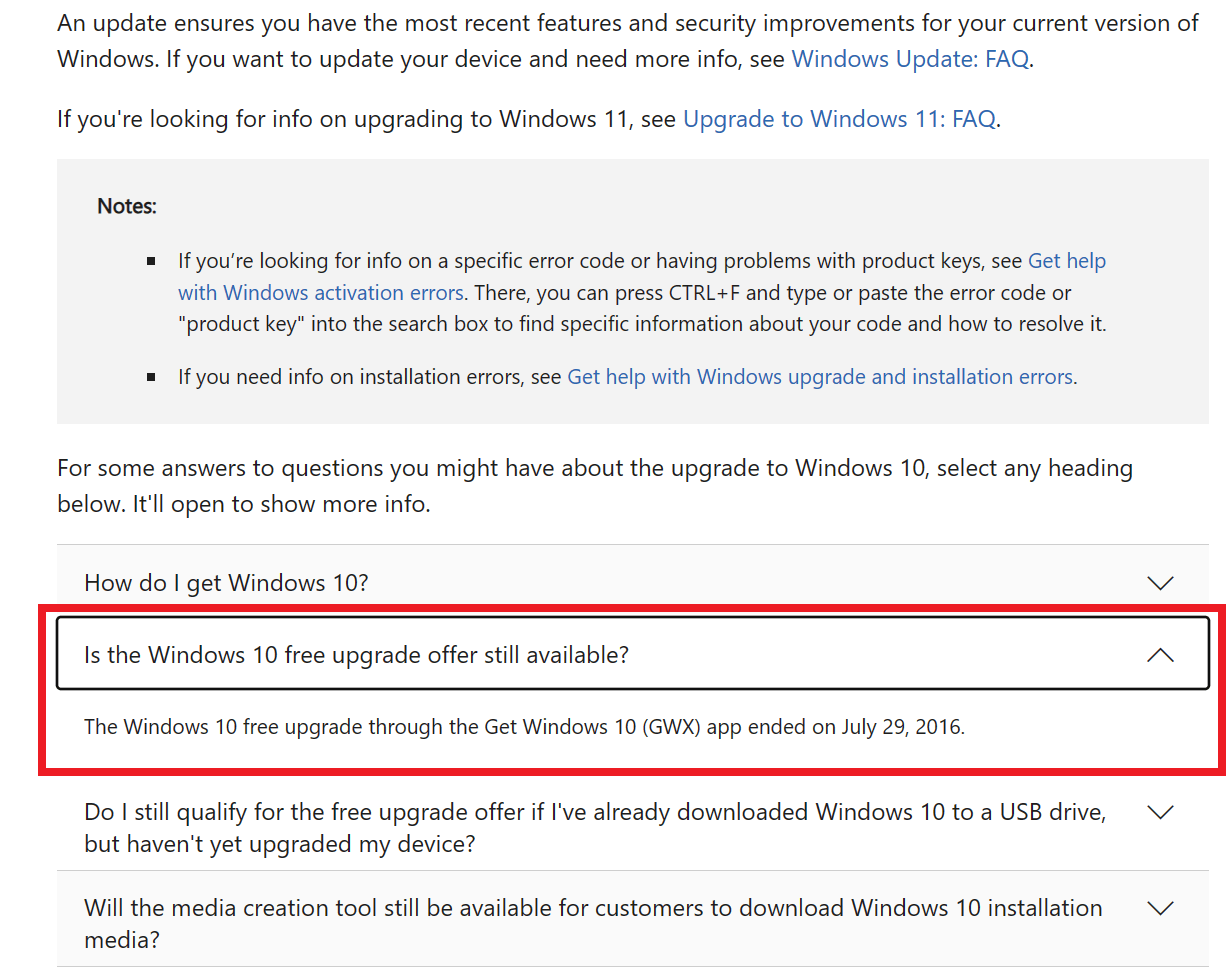
Task: Click up chevron on free upgrade offer row
Action: click(1160, 655)
